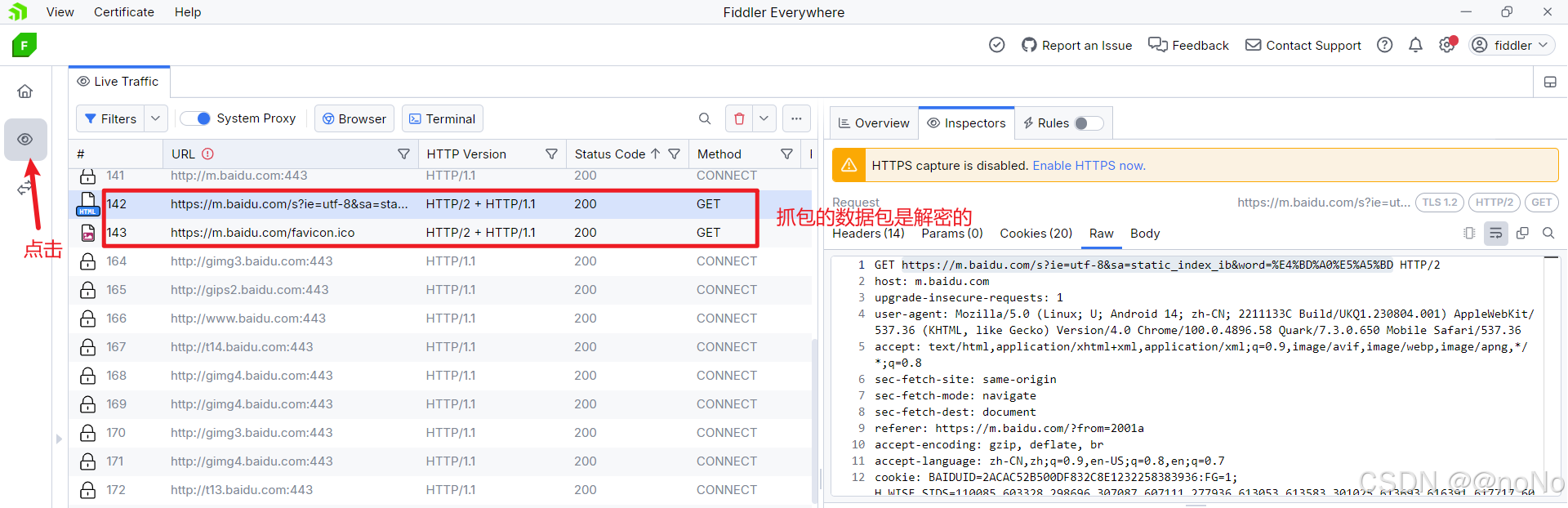Click the lock icon of row 164
This screenshot has width=1568, height=508.
coord(87,261)
